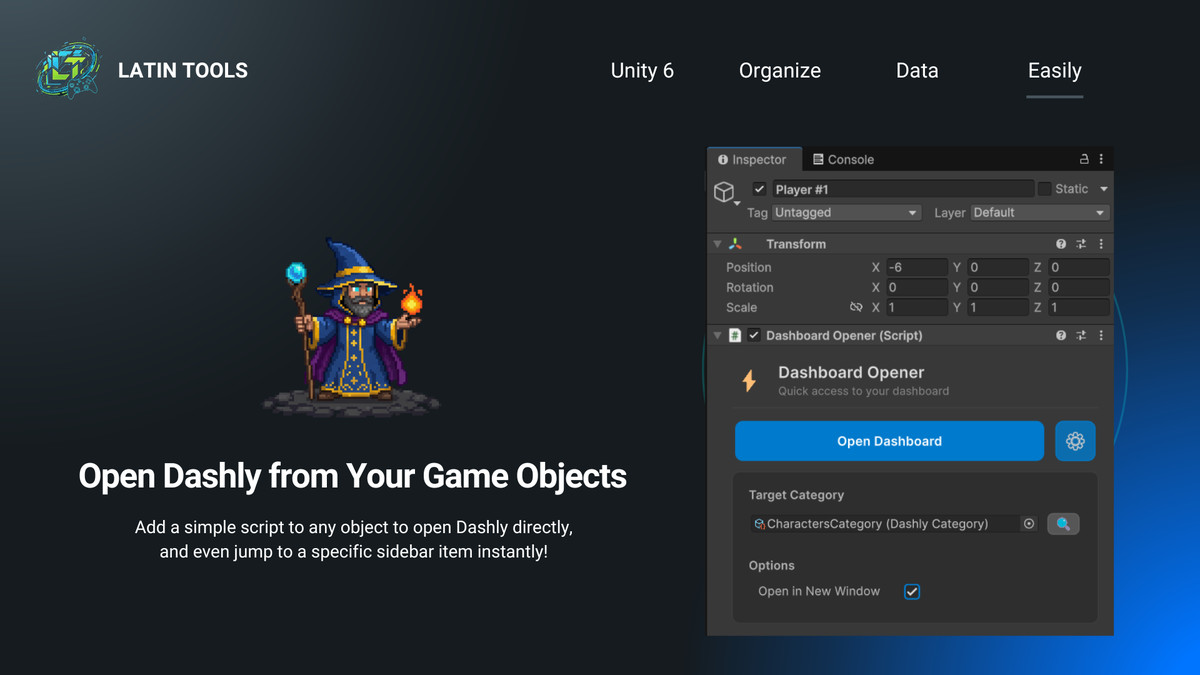The width and height of the screenshot is (1200, 675).
Task: Click the search icon next to Target Category
Action: pos(1063,523)
